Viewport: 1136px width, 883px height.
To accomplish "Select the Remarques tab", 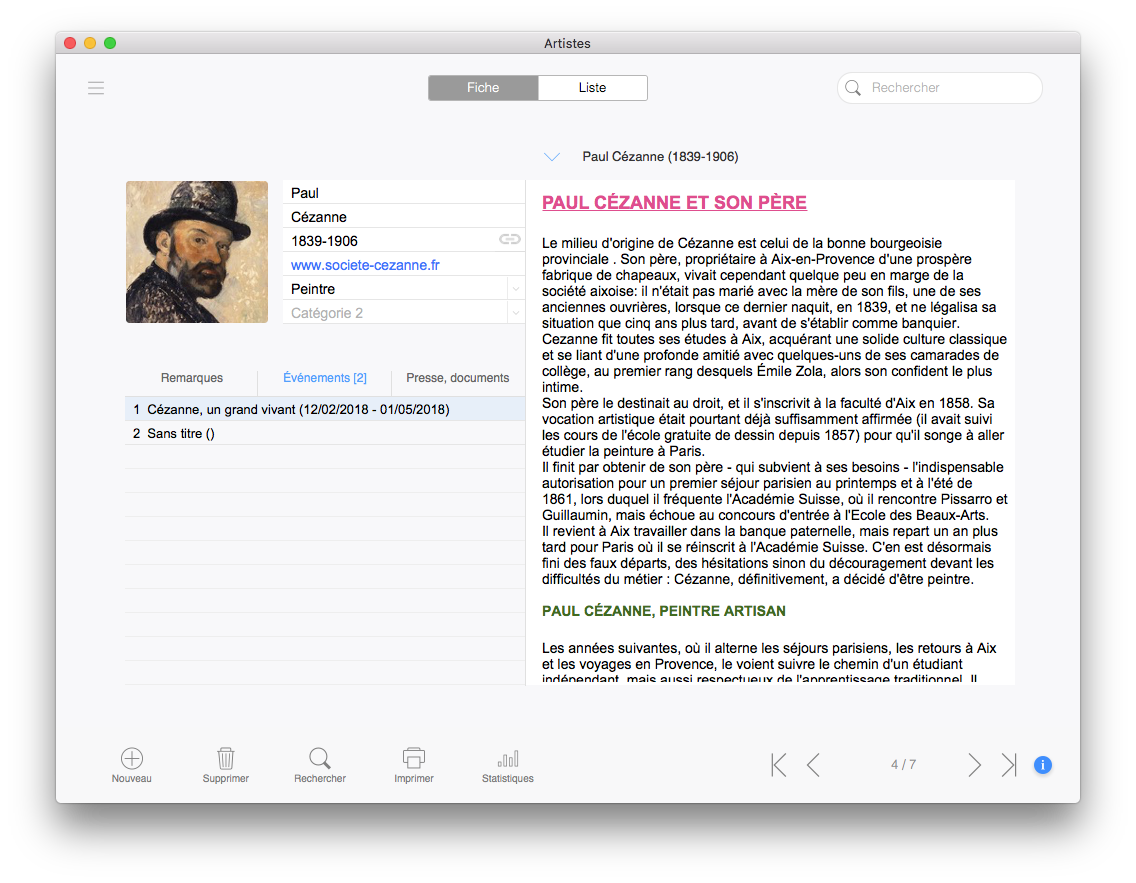I will tap(192, 378).
